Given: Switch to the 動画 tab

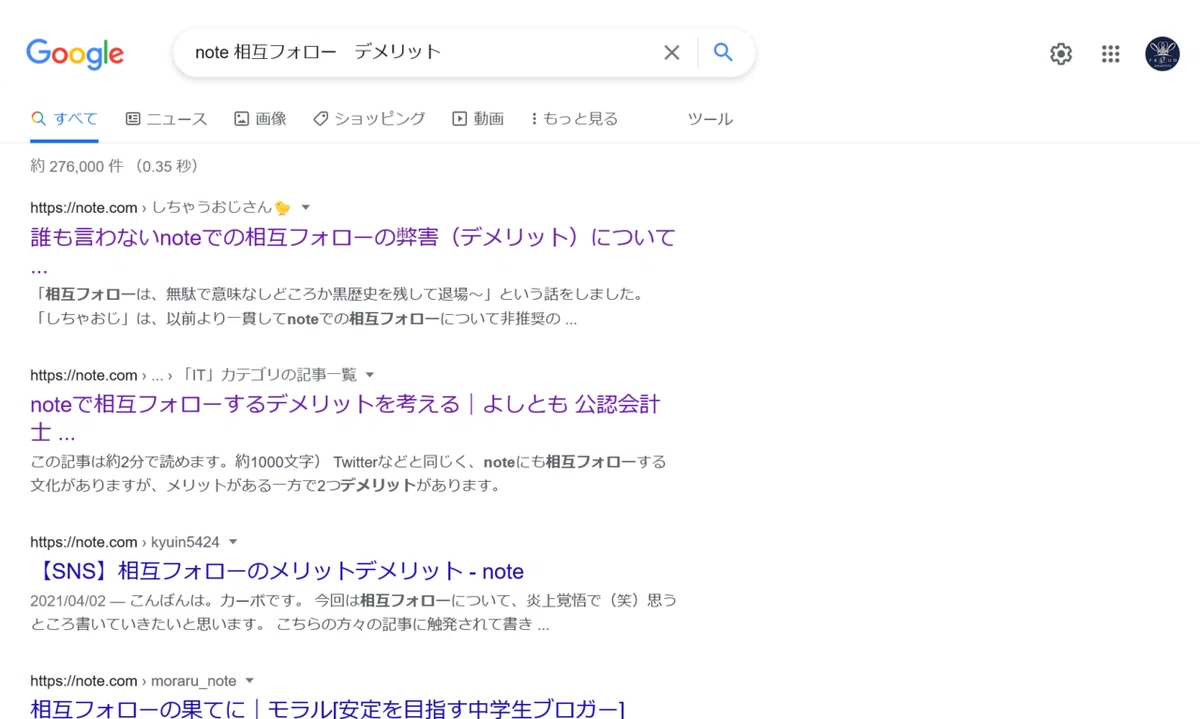Looking at the screenshot, I should [478, 119].
